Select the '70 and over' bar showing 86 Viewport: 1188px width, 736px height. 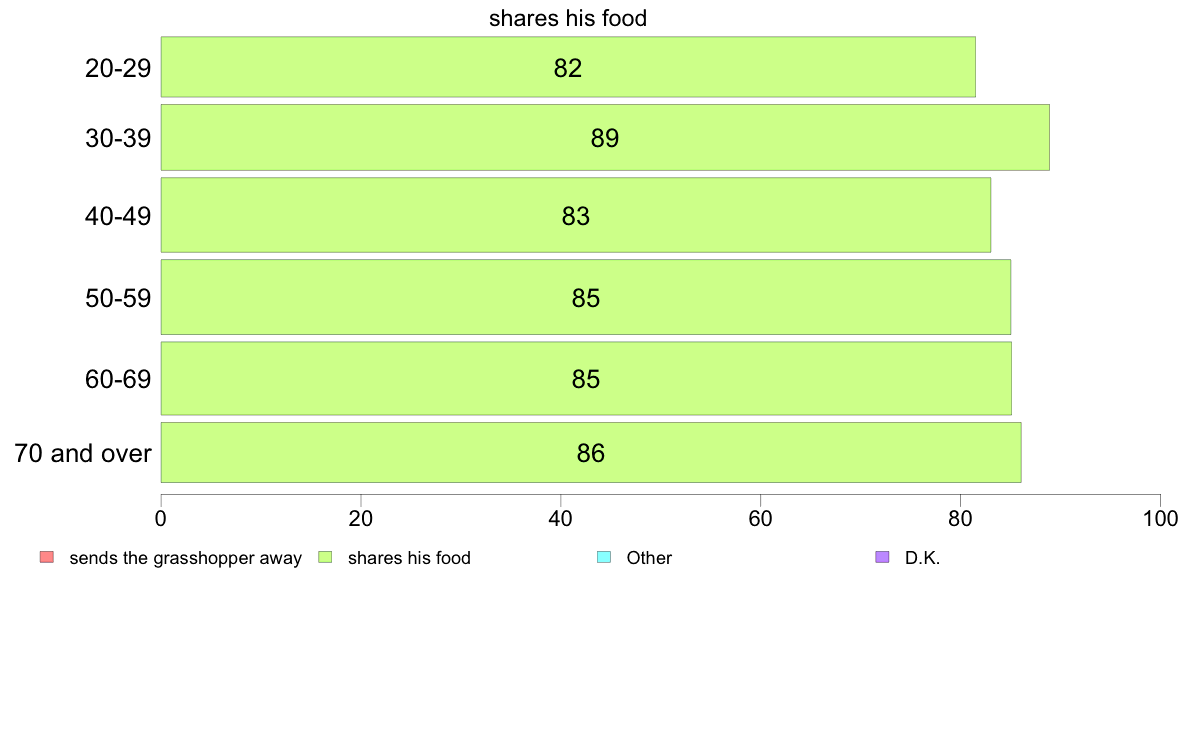(590, 453)
